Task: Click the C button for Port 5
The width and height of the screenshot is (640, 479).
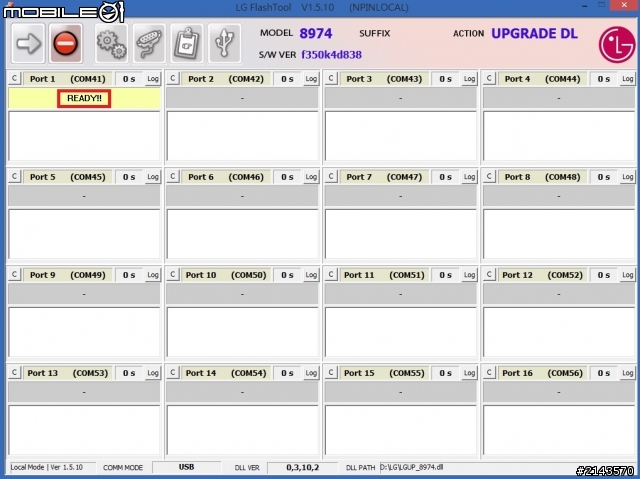Action: [x=14, y=176]
